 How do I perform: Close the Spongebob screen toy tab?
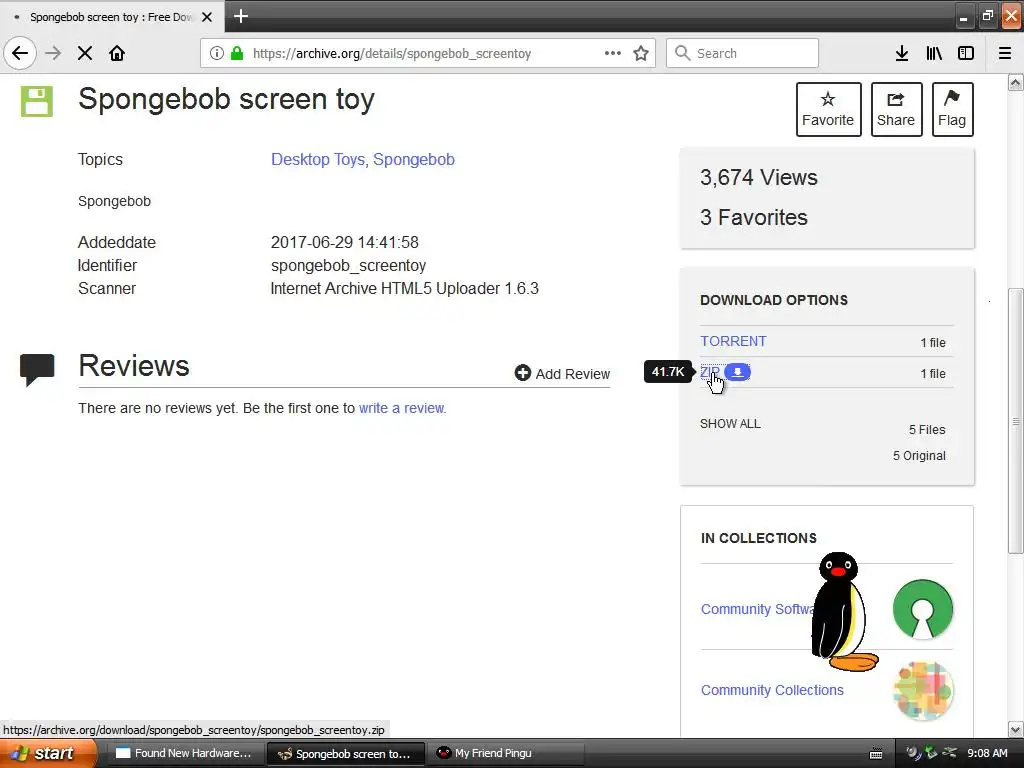tap(207, 17)
